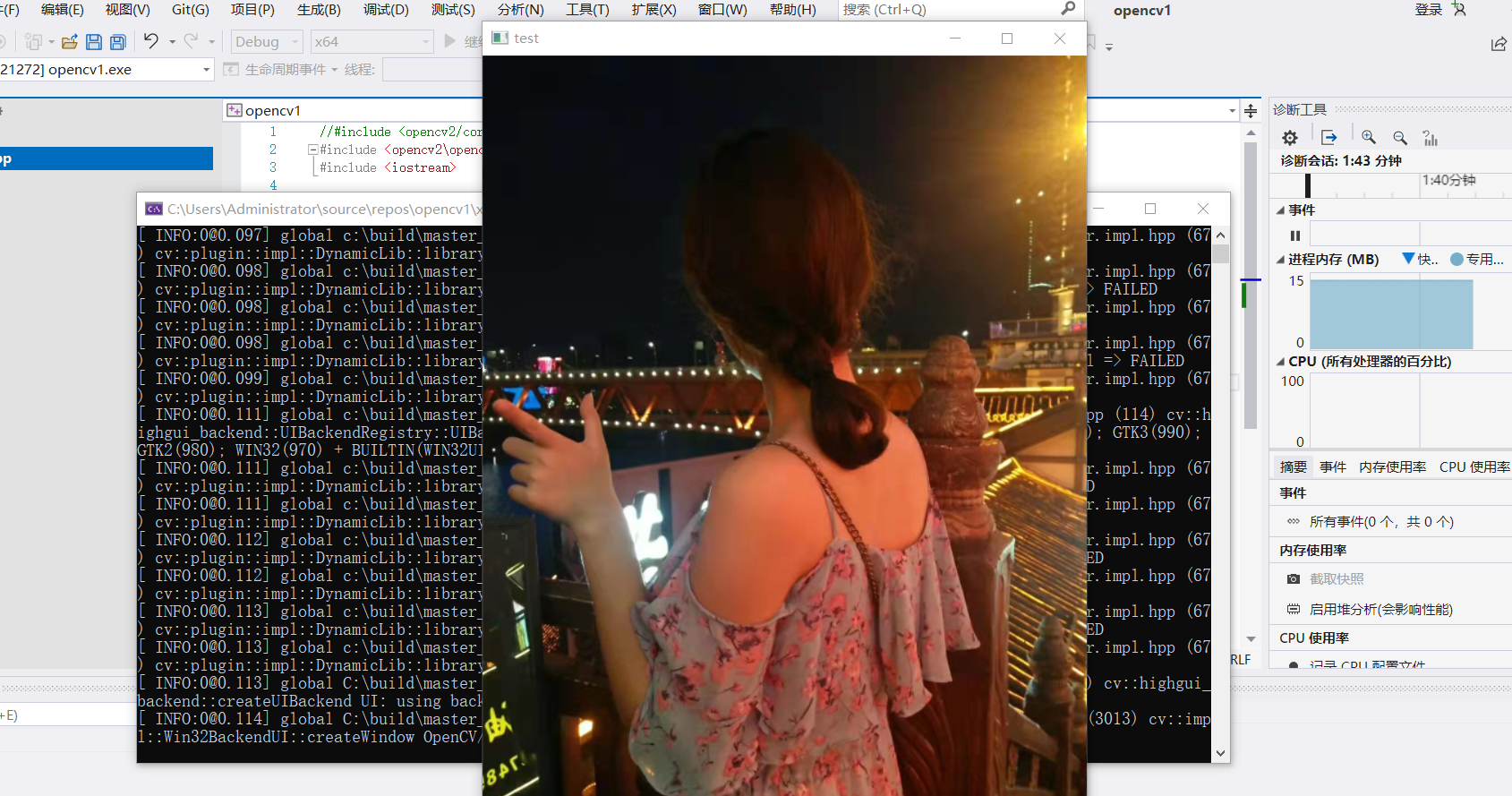Zoom out on the diagnostic timeline
Viewport: 1512px width, 796px height.
pos(1400,138)
